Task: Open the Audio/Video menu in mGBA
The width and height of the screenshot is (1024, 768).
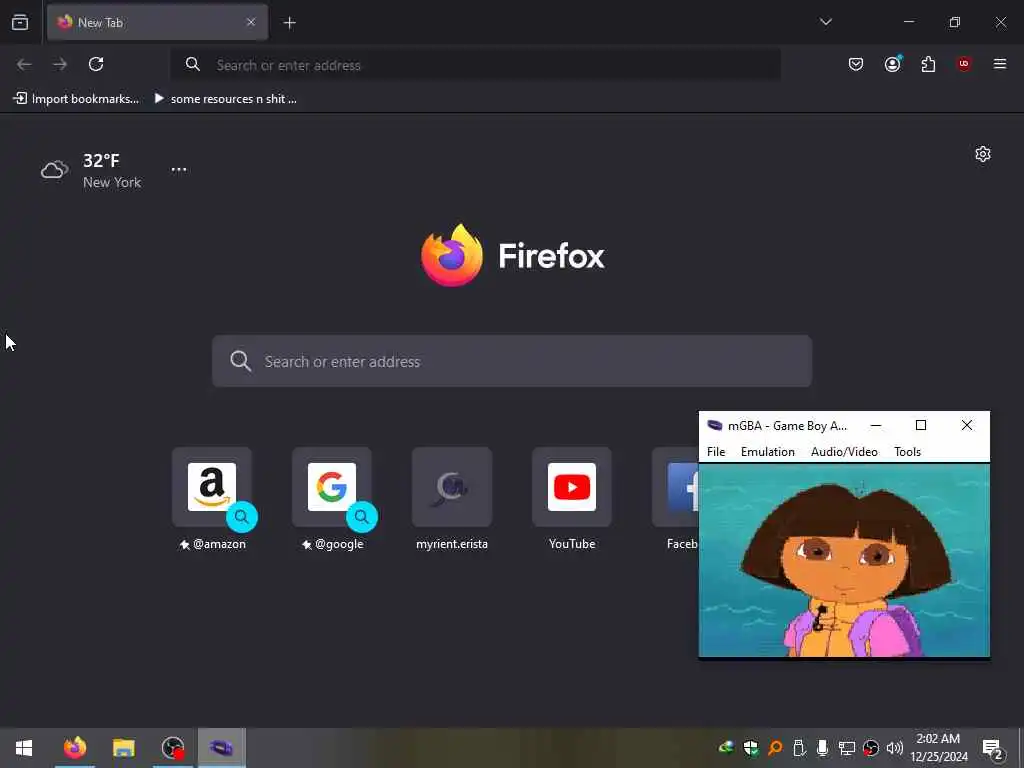Action: point(844,452)
